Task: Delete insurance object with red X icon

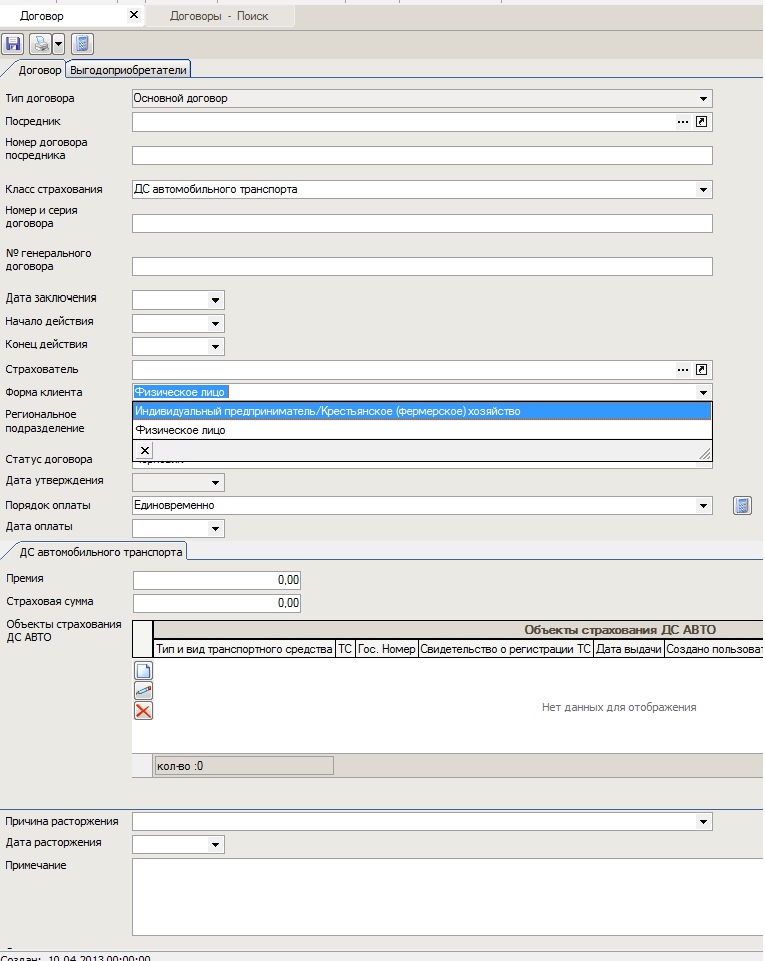Action: [x=143, y=710]
